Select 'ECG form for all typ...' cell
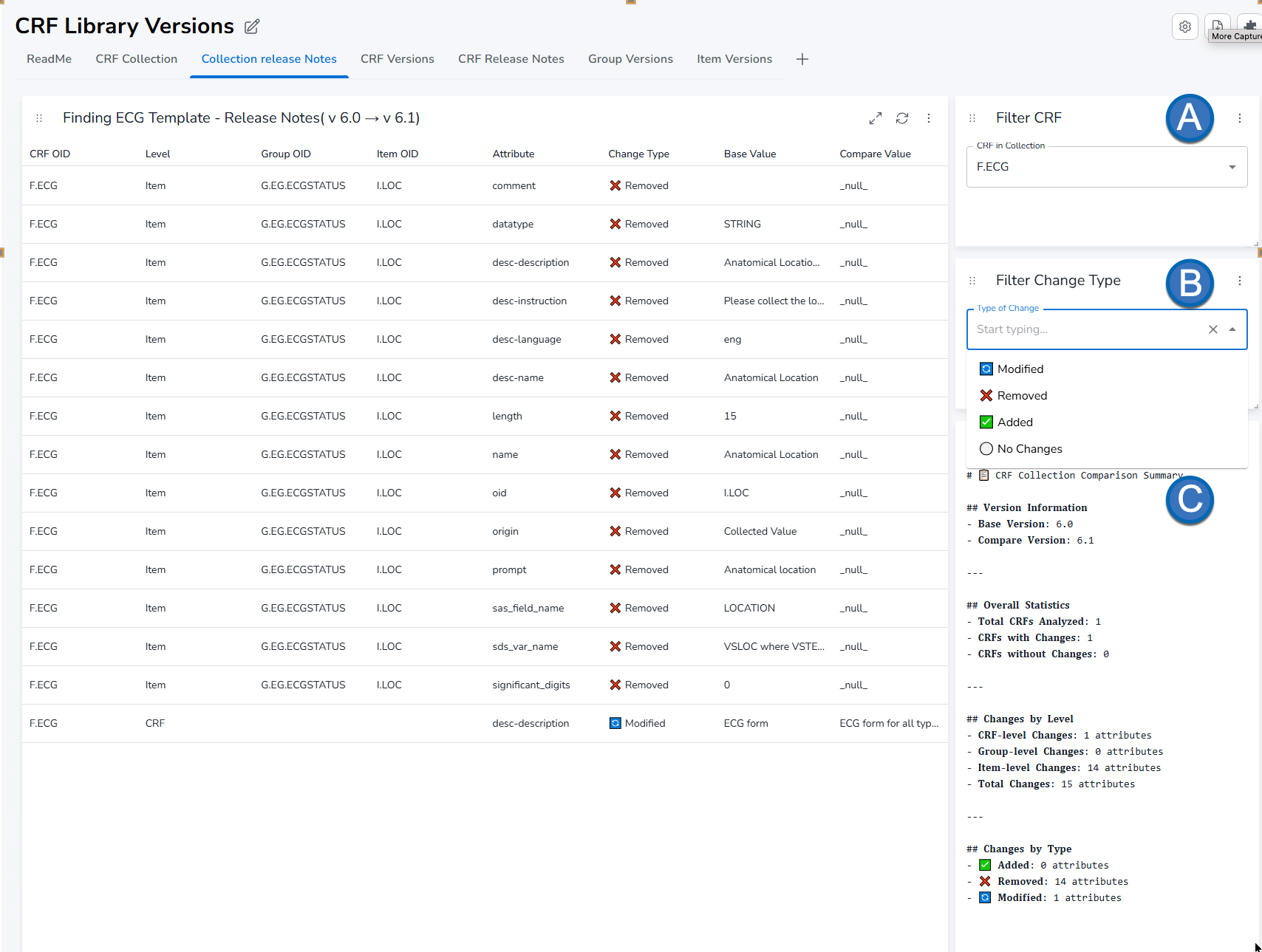The image size is (1262, 952). (889, 724)
